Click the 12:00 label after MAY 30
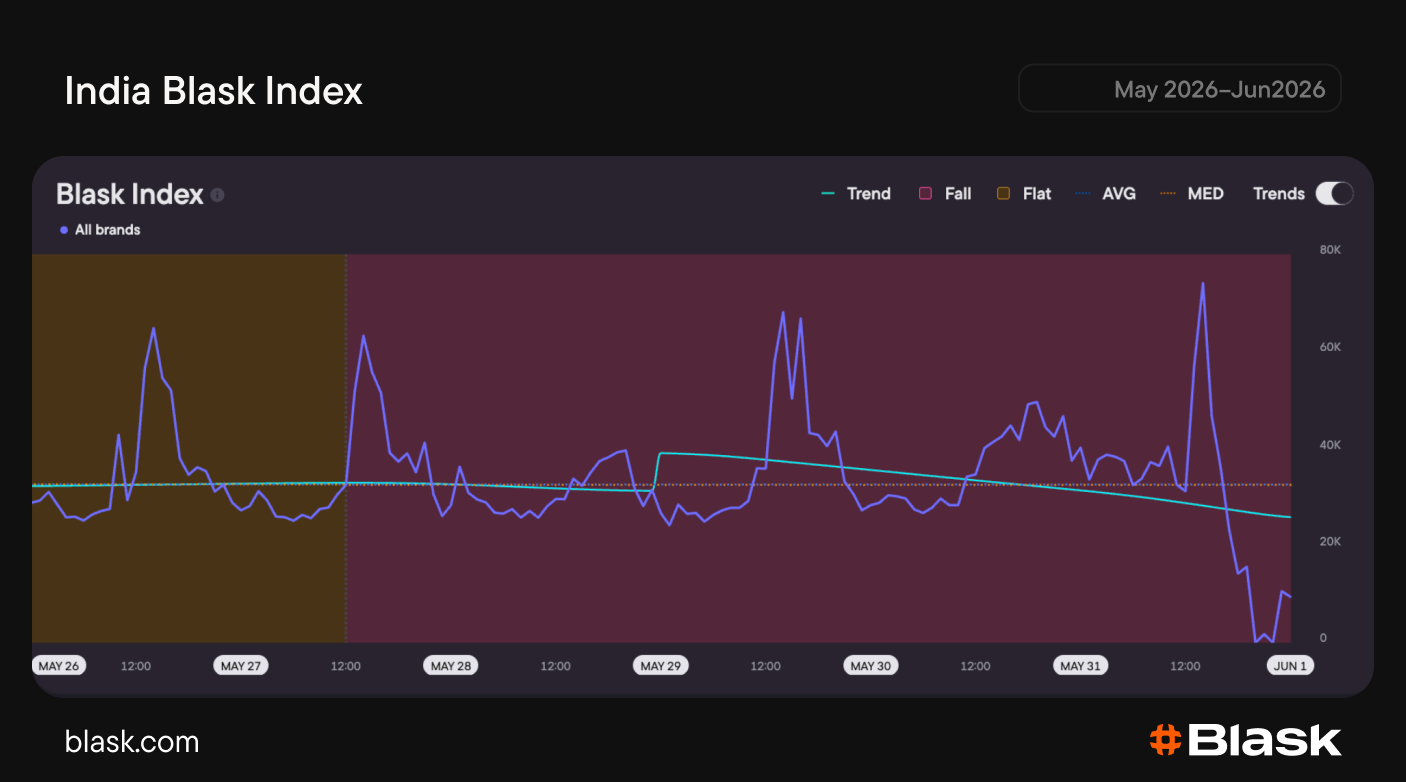Screen dimensions: 1406x782 click(x=976, y=666)
